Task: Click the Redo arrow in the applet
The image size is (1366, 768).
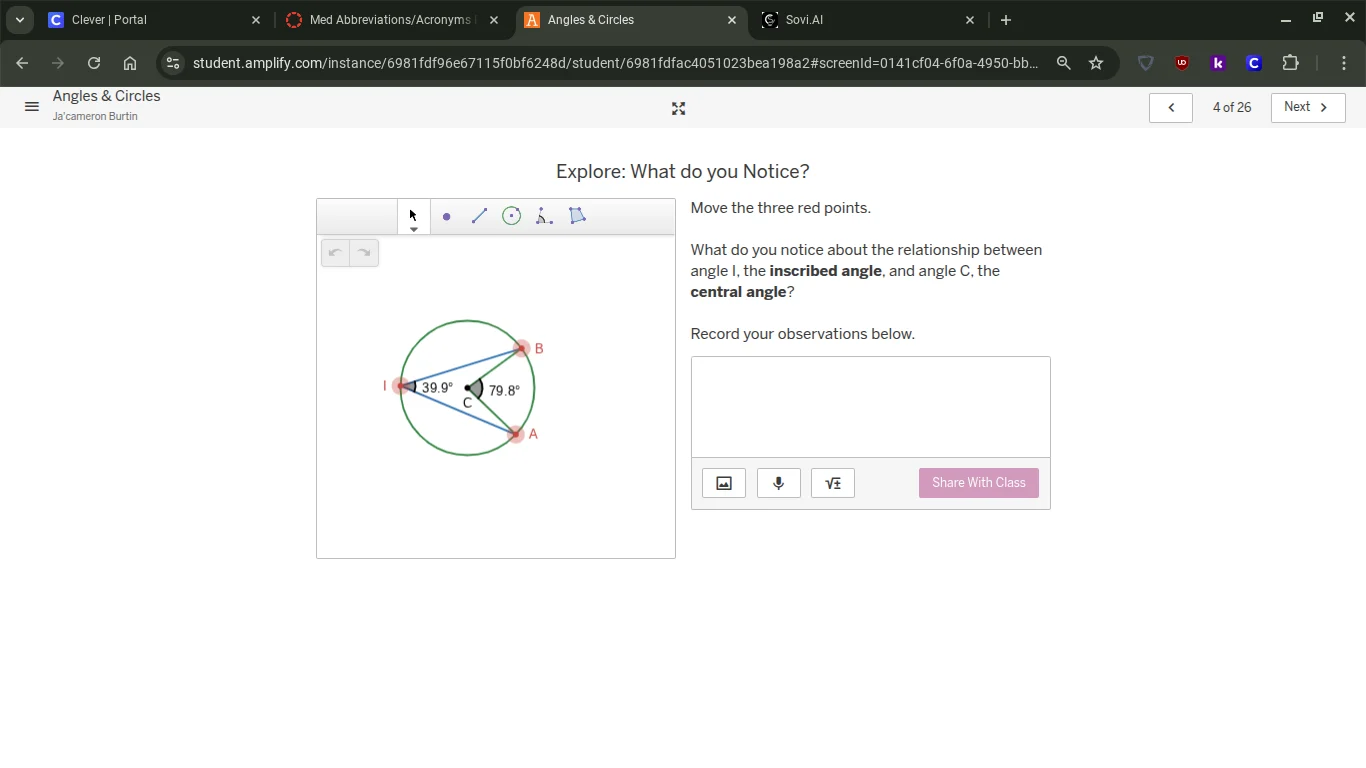Action: click(x=364, y=252)
